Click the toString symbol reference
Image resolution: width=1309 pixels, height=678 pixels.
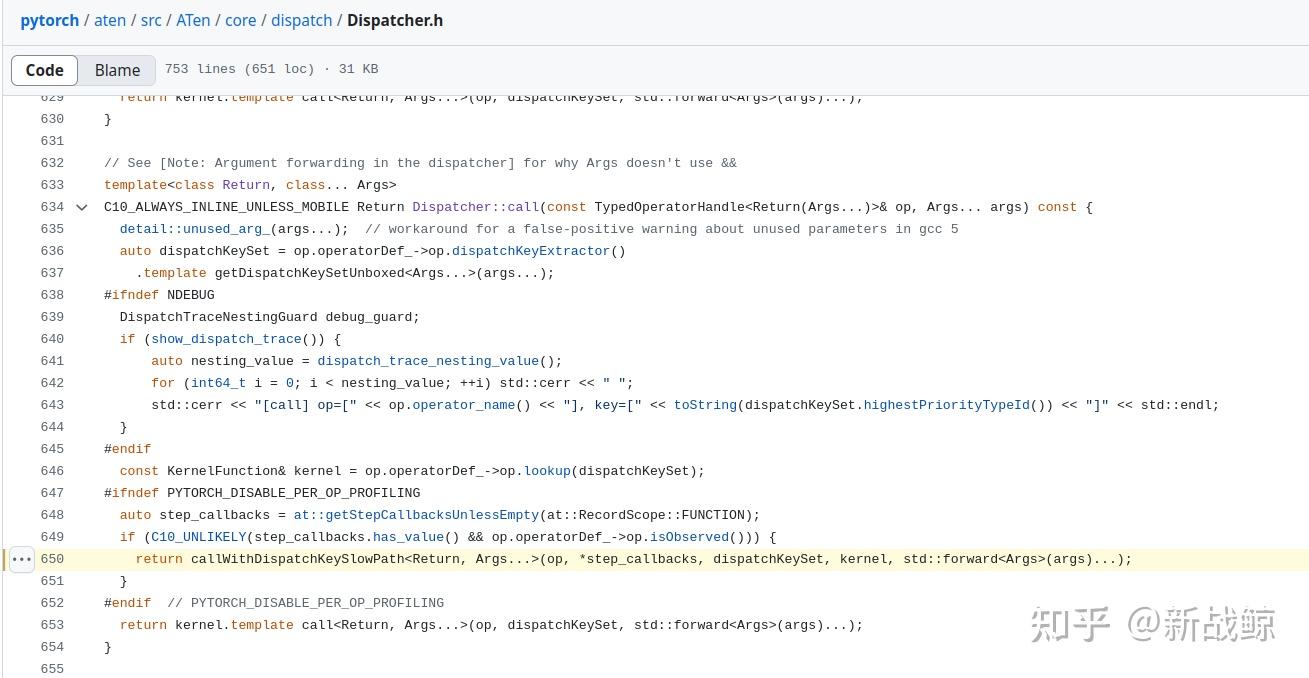(x=705, y=405)
